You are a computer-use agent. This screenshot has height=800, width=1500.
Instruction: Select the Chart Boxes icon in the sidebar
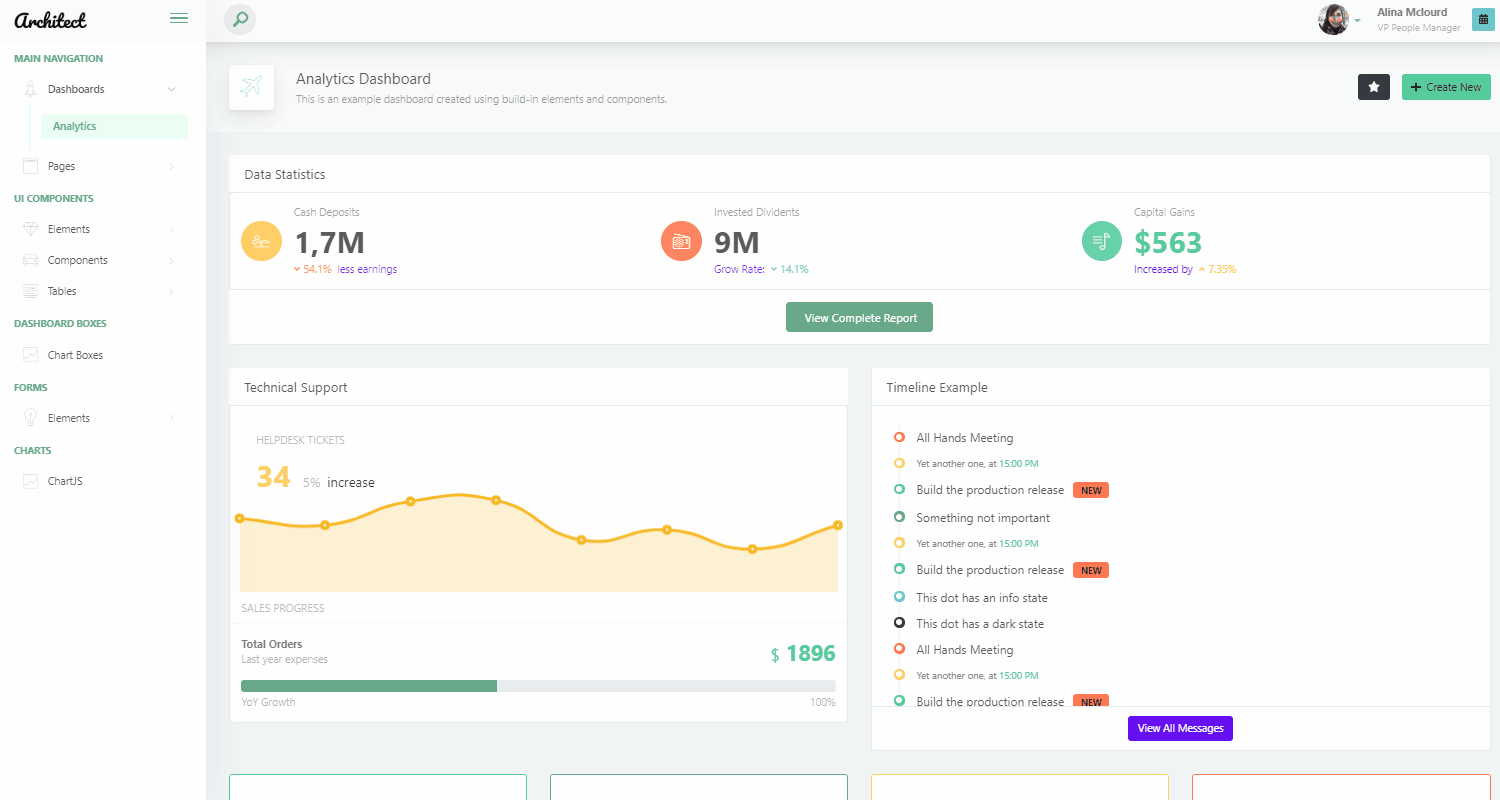(31, 354)
